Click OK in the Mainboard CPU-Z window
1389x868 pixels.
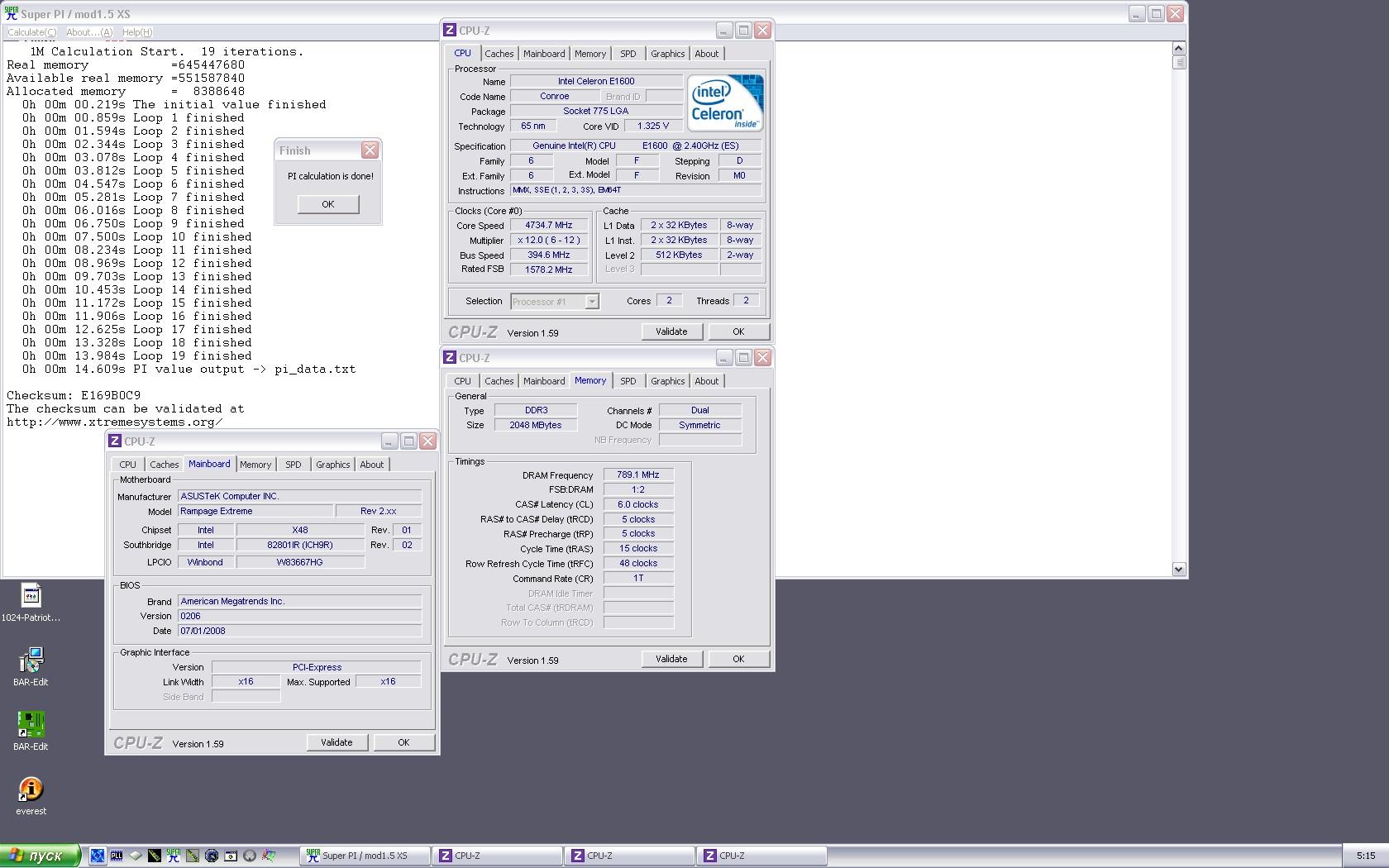coord(403,742)
